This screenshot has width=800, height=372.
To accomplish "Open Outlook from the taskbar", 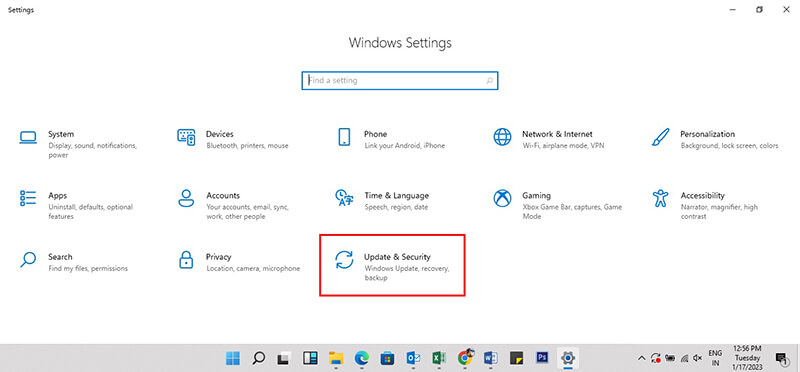I will pos(413,358).
